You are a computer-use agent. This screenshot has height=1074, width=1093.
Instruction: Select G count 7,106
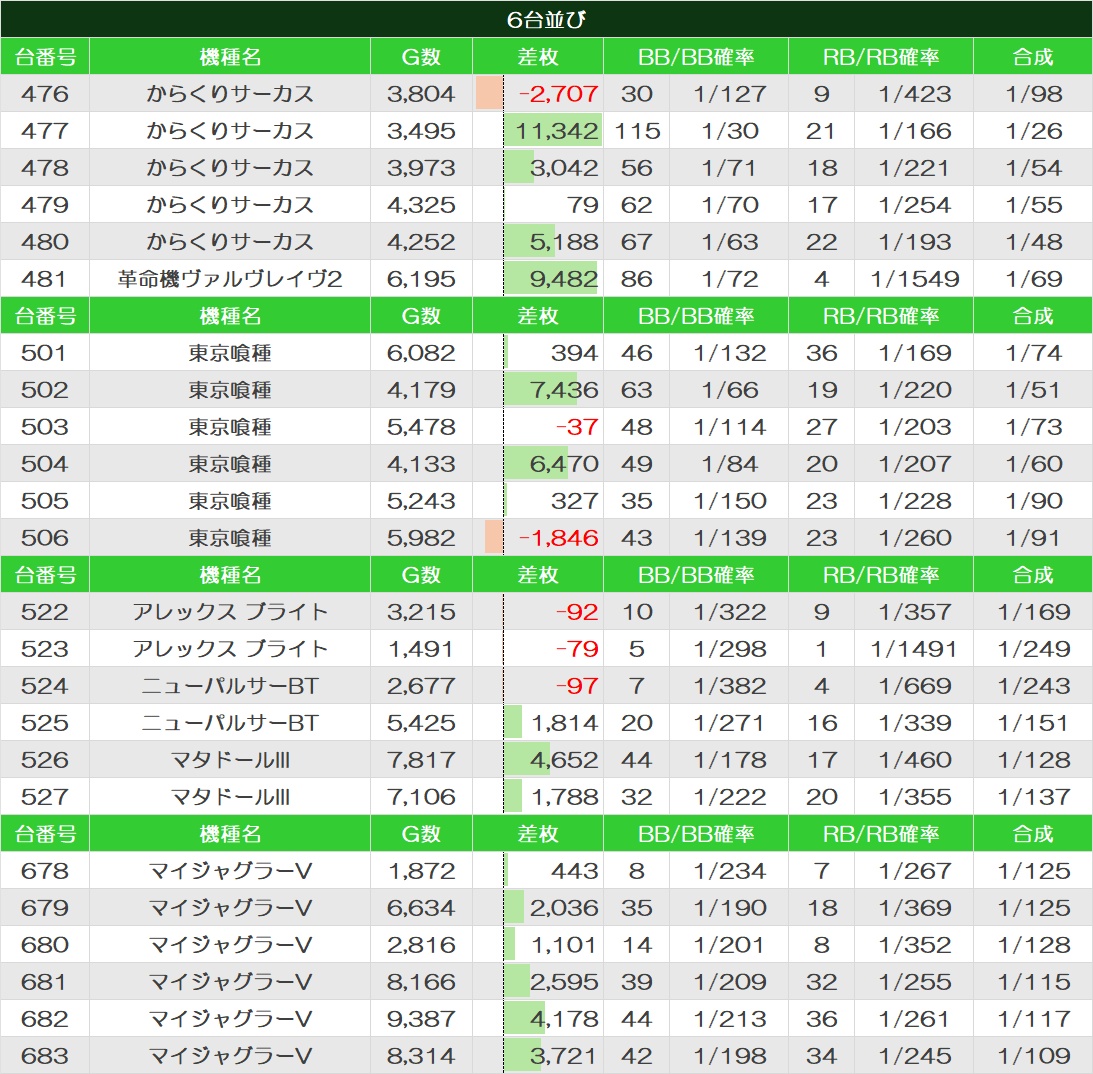tap(421, 797)
